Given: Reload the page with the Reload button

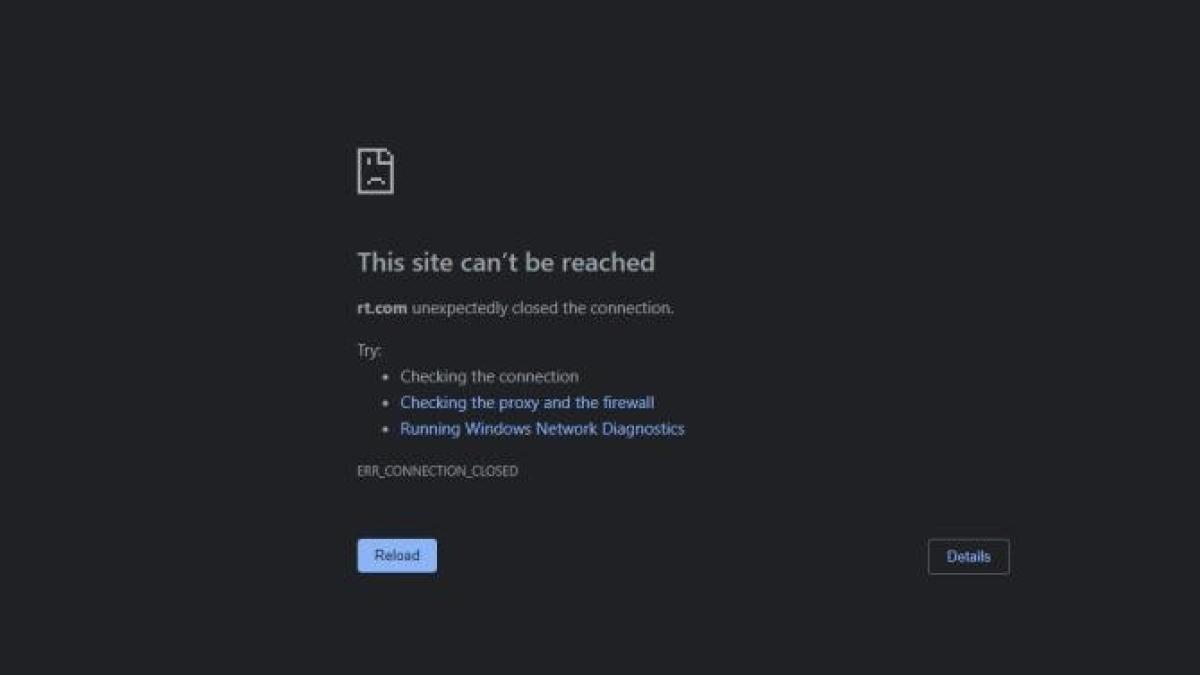Looking at the screenshot, I should [x=397, y=556].
